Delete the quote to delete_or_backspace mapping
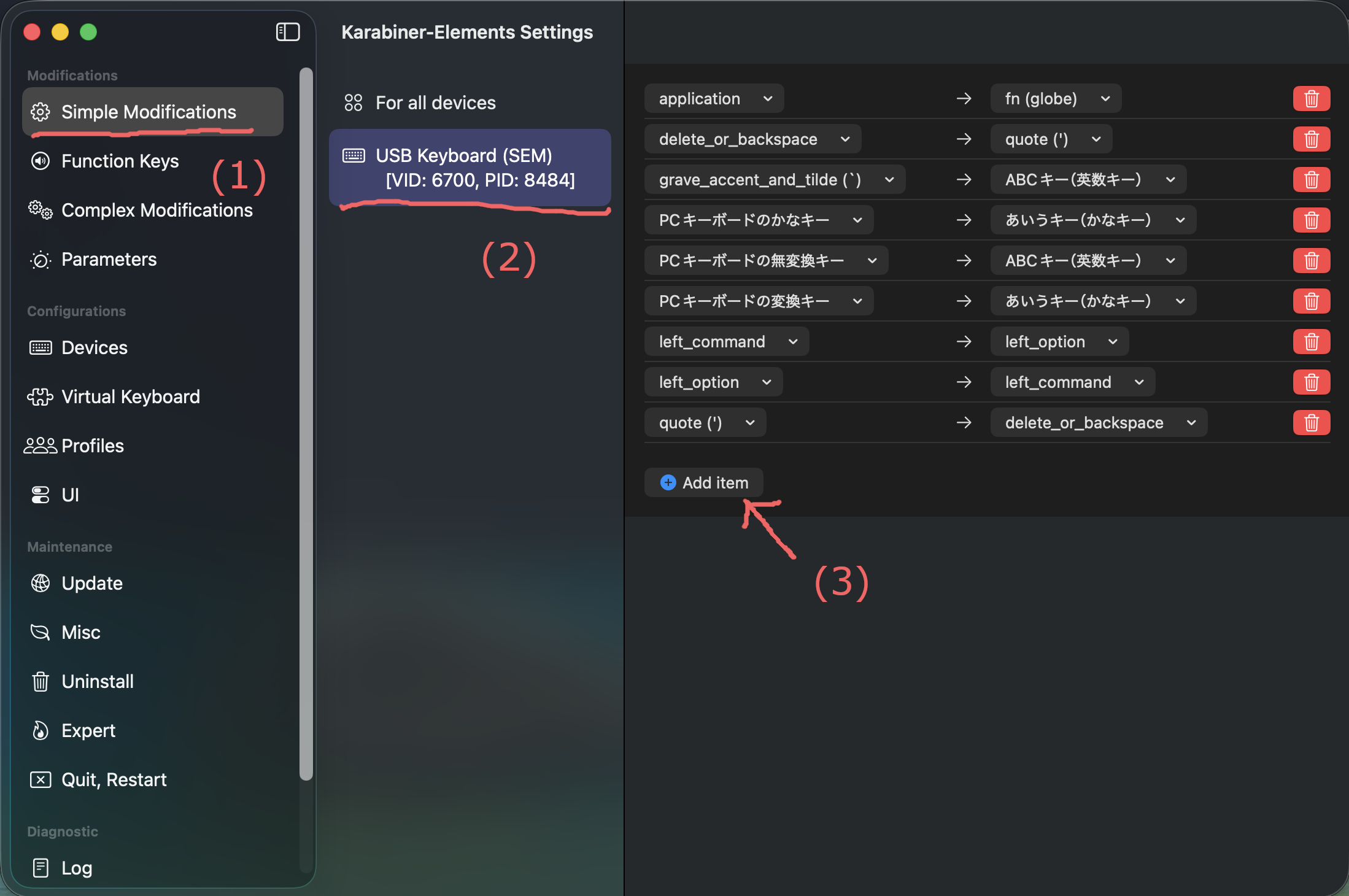Viewport: 1349px width, 896px height. point(1312,423)
